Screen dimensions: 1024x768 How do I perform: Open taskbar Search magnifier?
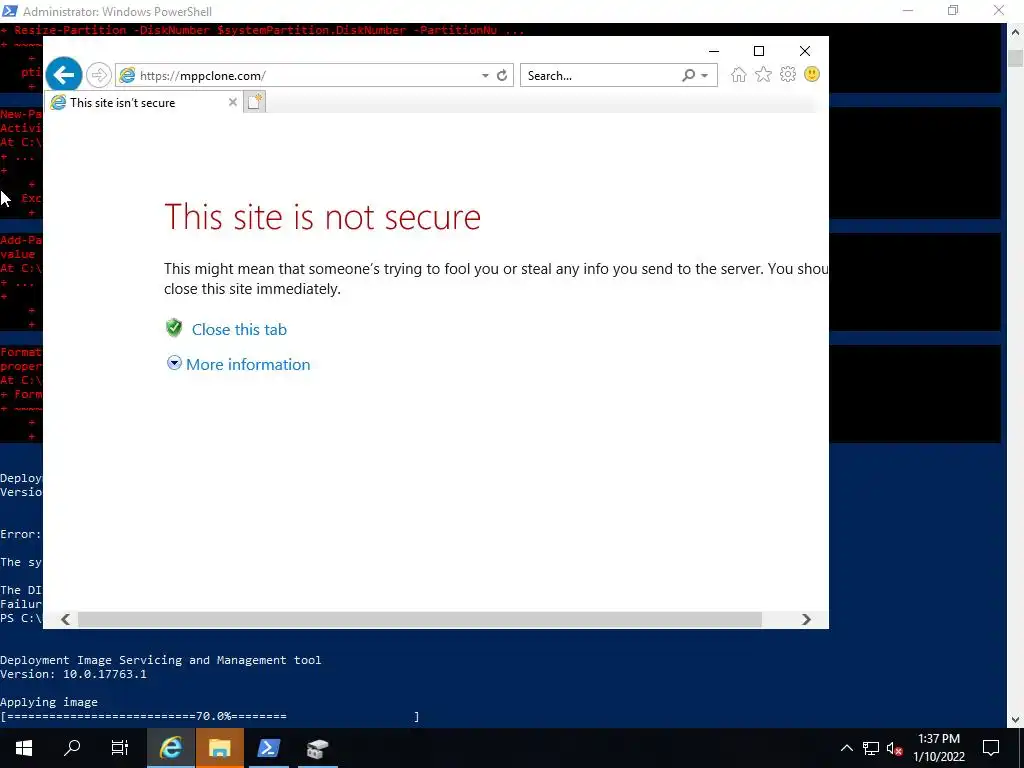click(72, 748)
